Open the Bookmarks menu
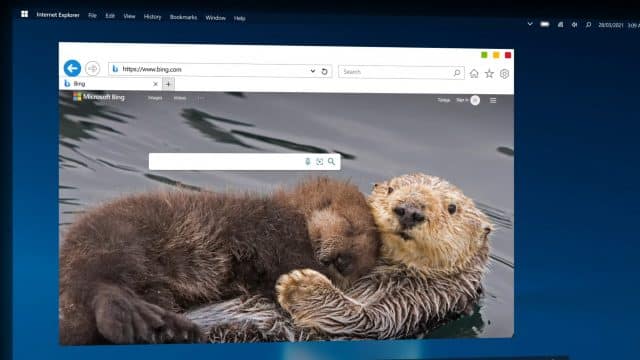This screenshot has width=640, height=360. point(183,17)
